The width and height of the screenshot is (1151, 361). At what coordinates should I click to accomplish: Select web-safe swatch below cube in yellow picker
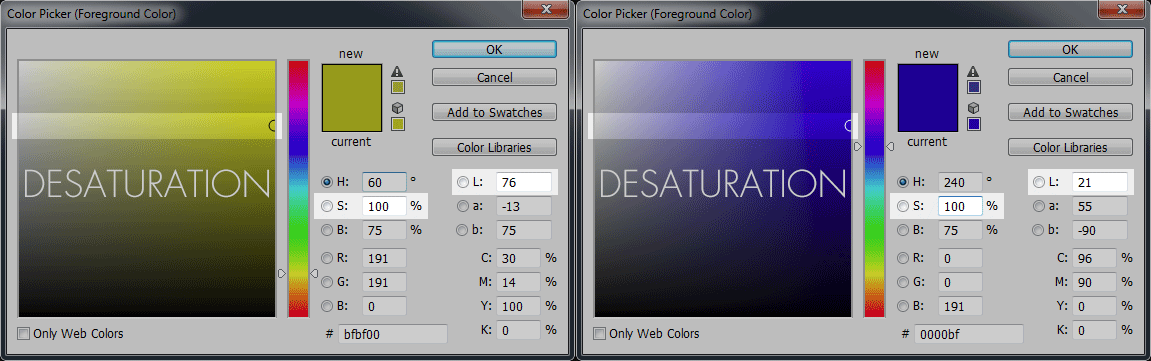[398, 124]
